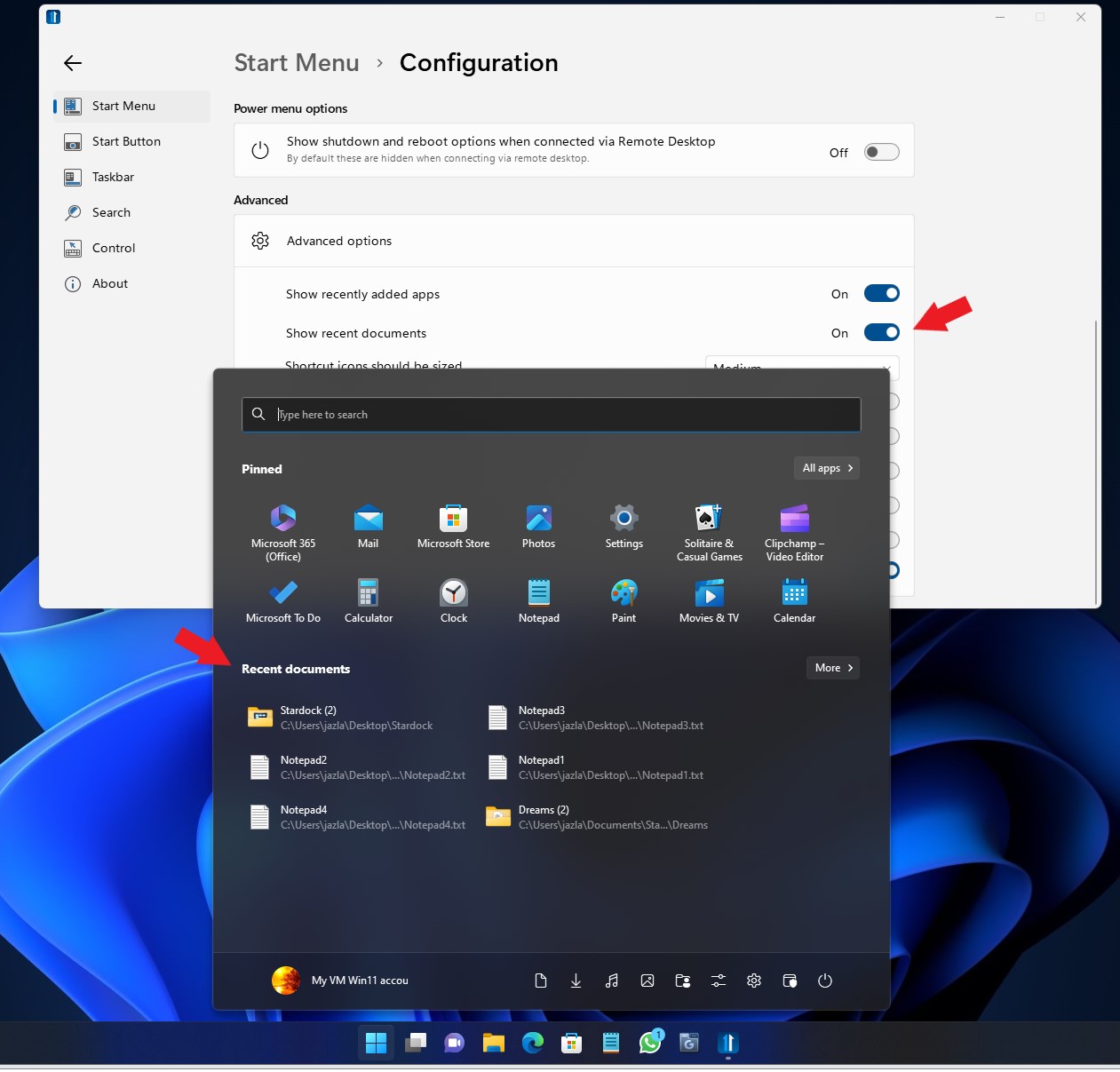Click the My VM Win11 account button

[x=340, y=981]
